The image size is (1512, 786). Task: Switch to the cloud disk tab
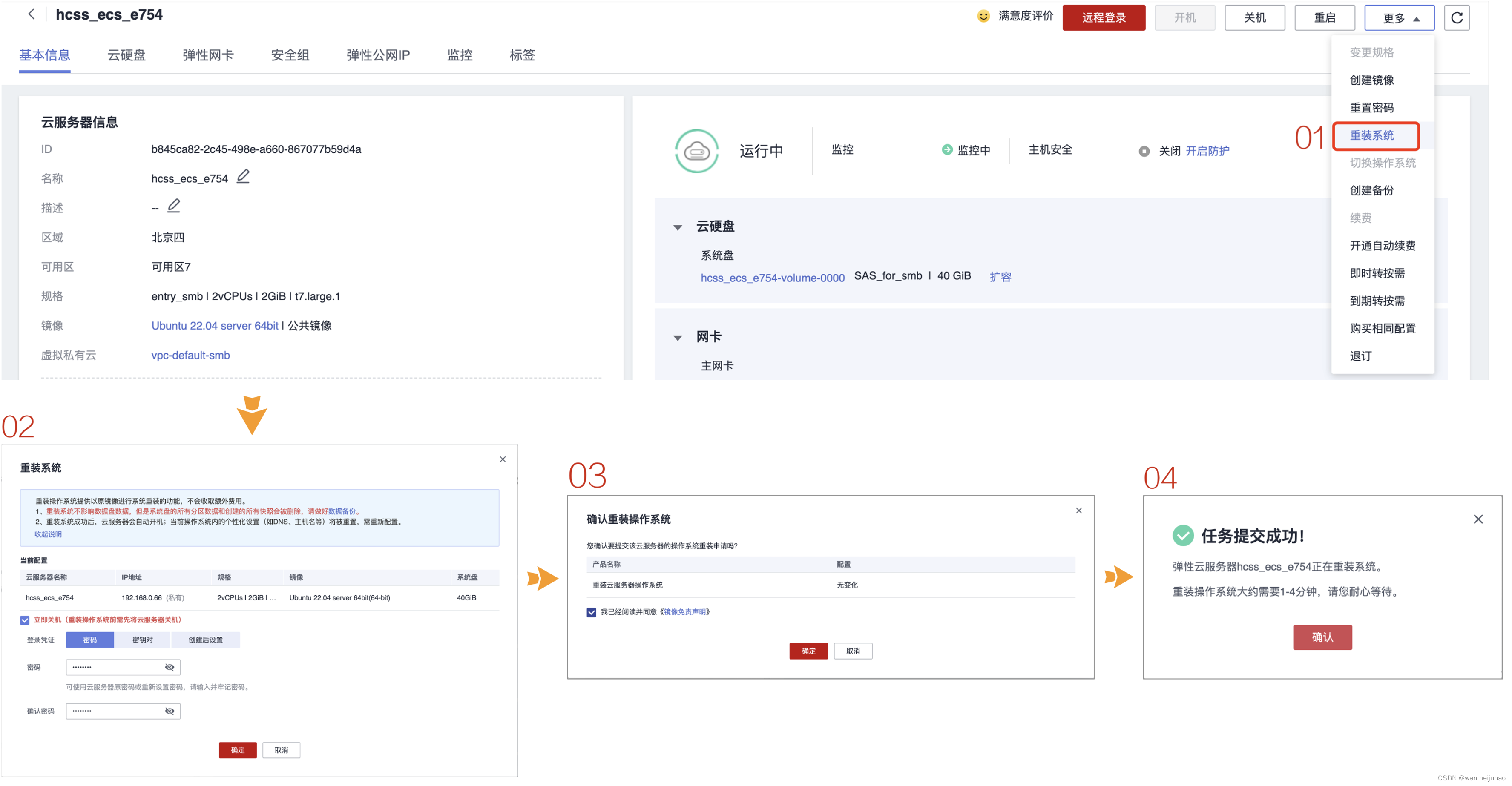(x=126, y=55)
